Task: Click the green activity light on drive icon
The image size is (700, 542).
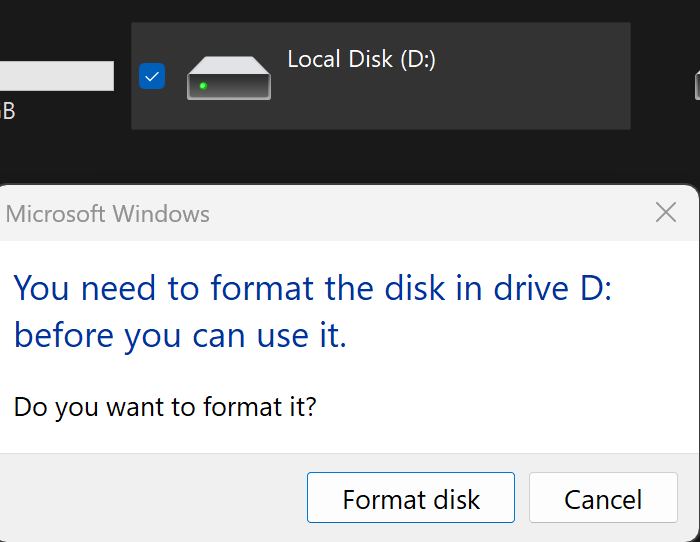Action: pyautogui.click(x=203, y=86)
